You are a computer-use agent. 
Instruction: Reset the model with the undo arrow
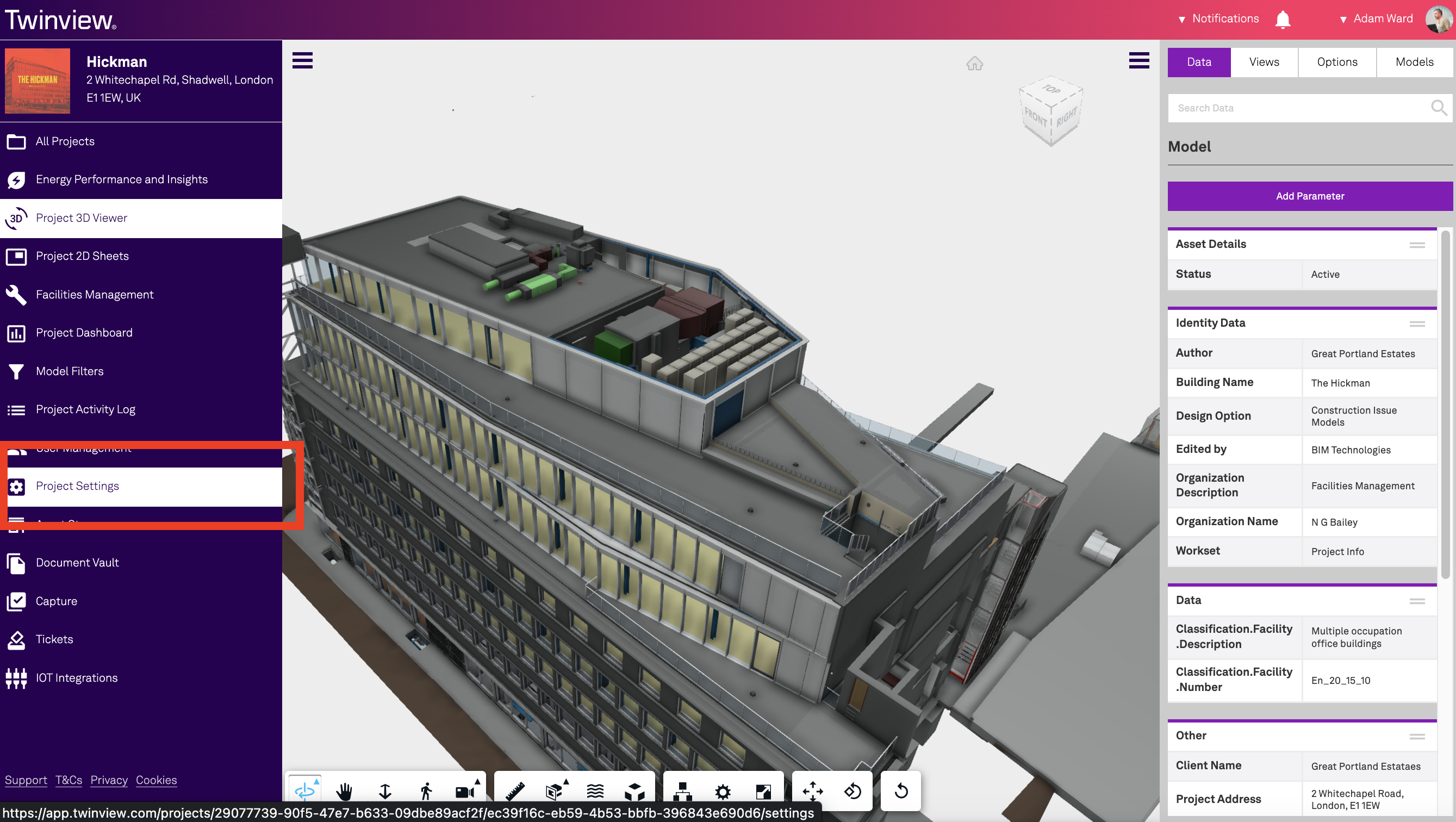(x=901, y=791)
